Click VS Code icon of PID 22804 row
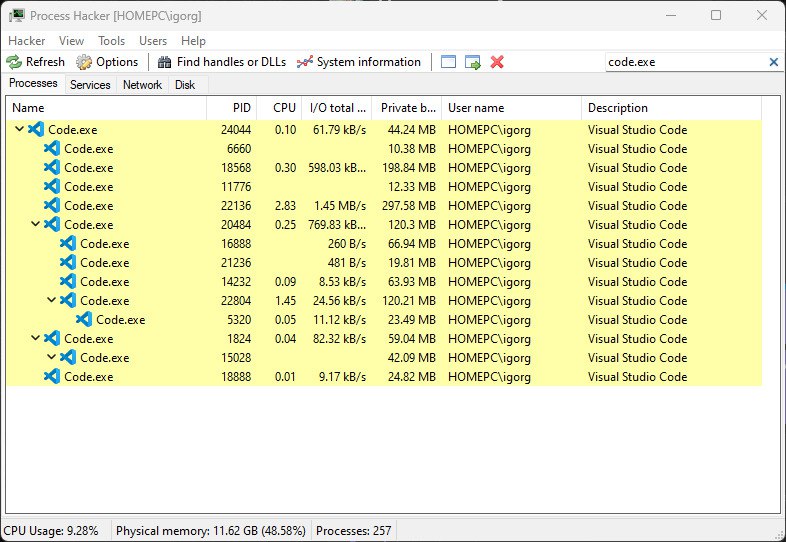Image resolution: width=786 pixels, height=542 pixels. [x=68, y=300]
